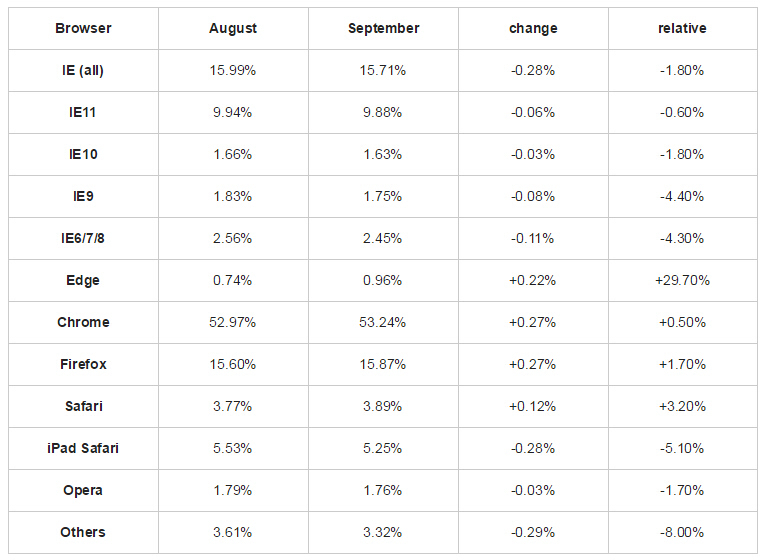
Task: Click Chrome's August value 52.97%
Action: pyautogui.click(x=233, y=322)
